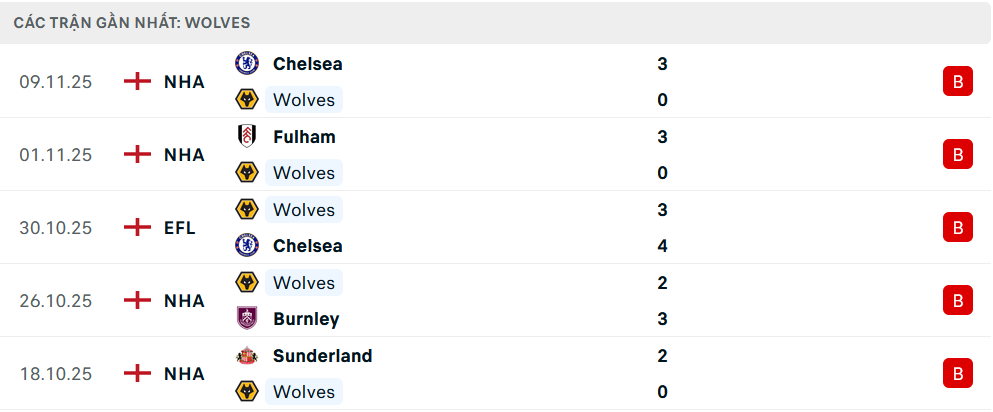Screen dimensions: 993x412
Task: Select the Sunderland team name
Action: (x=322, y=355)
